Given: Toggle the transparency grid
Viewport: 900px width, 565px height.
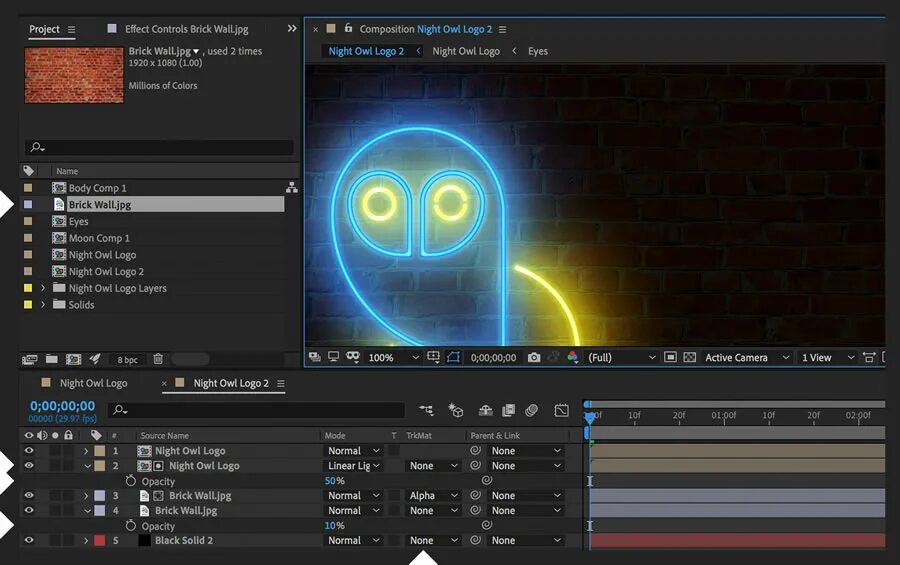Looking at the screenshot, I should pyautogui.click(x=690, y=357).
